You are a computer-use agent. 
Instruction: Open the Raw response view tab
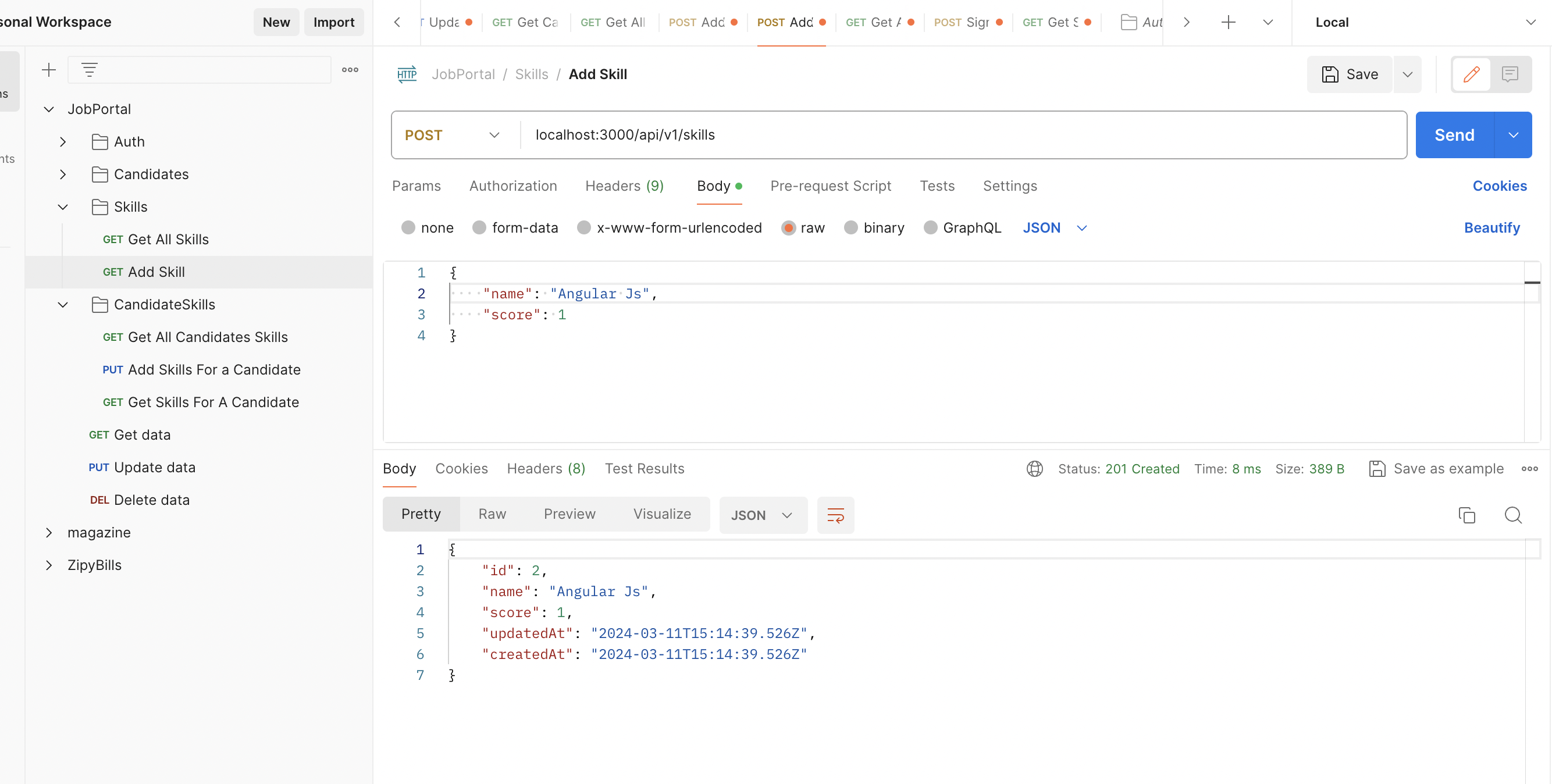click(x=492, y=514)
